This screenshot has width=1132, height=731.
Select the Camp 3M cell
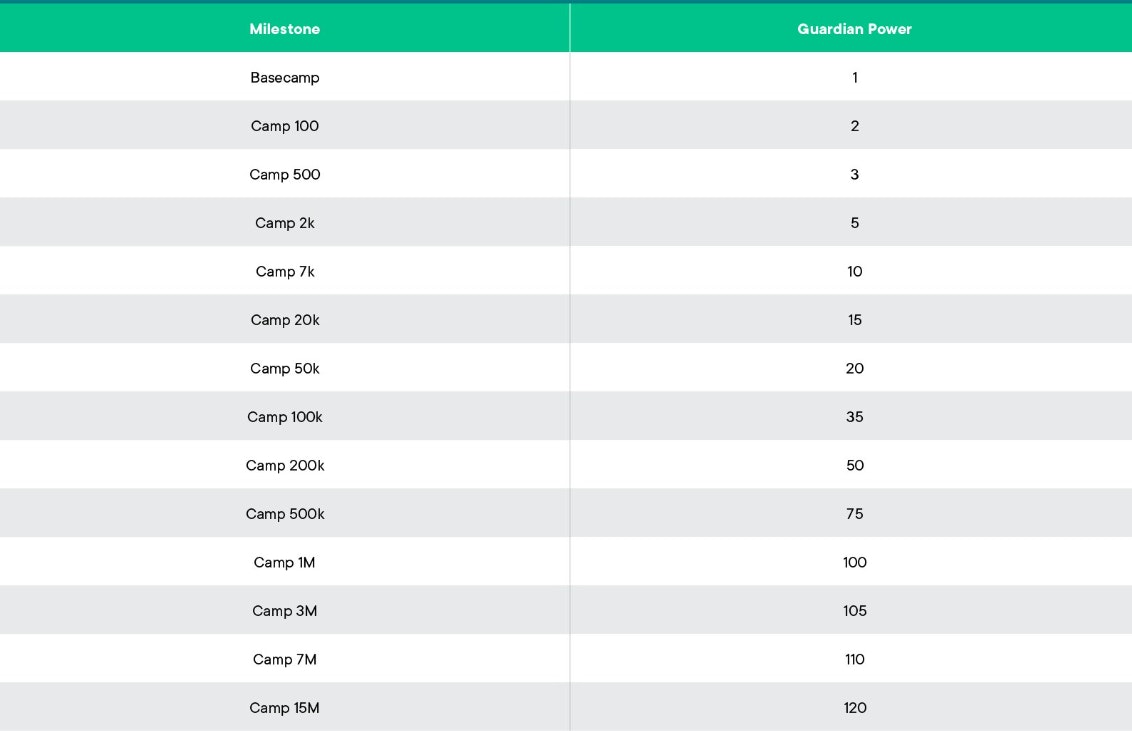pyautogui.click(x=285, y=611)
